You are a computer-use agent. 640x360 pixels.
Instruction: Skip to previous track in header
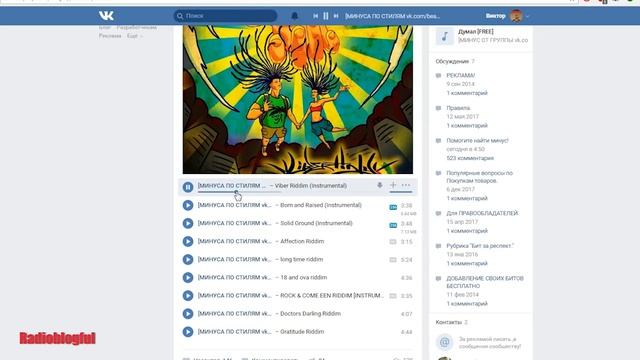click(316, 16)
